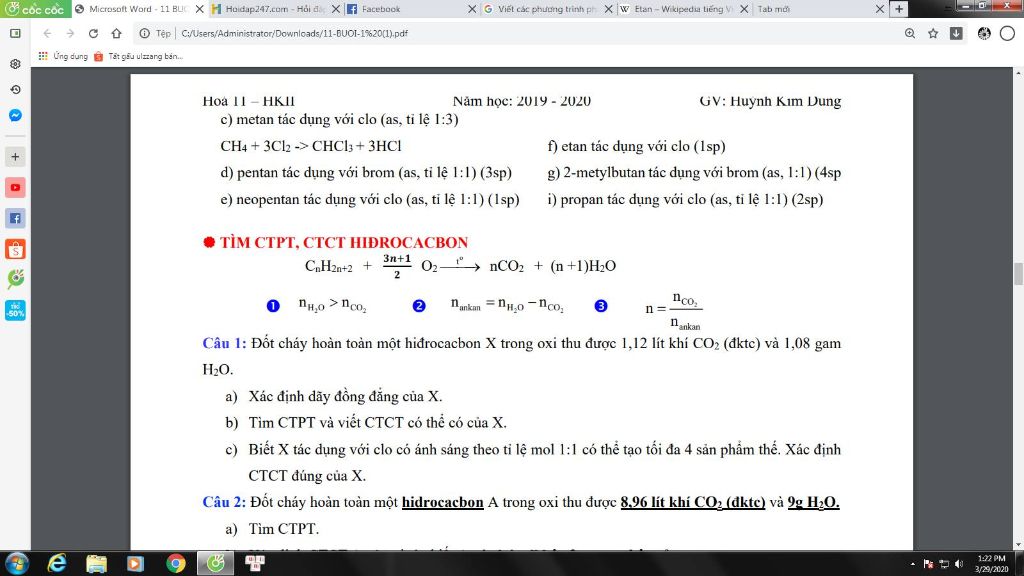The height and width of the screenshot is (576, 1024).
Task: Close the Viết các phương trình tab
Action: pos(608,9)
